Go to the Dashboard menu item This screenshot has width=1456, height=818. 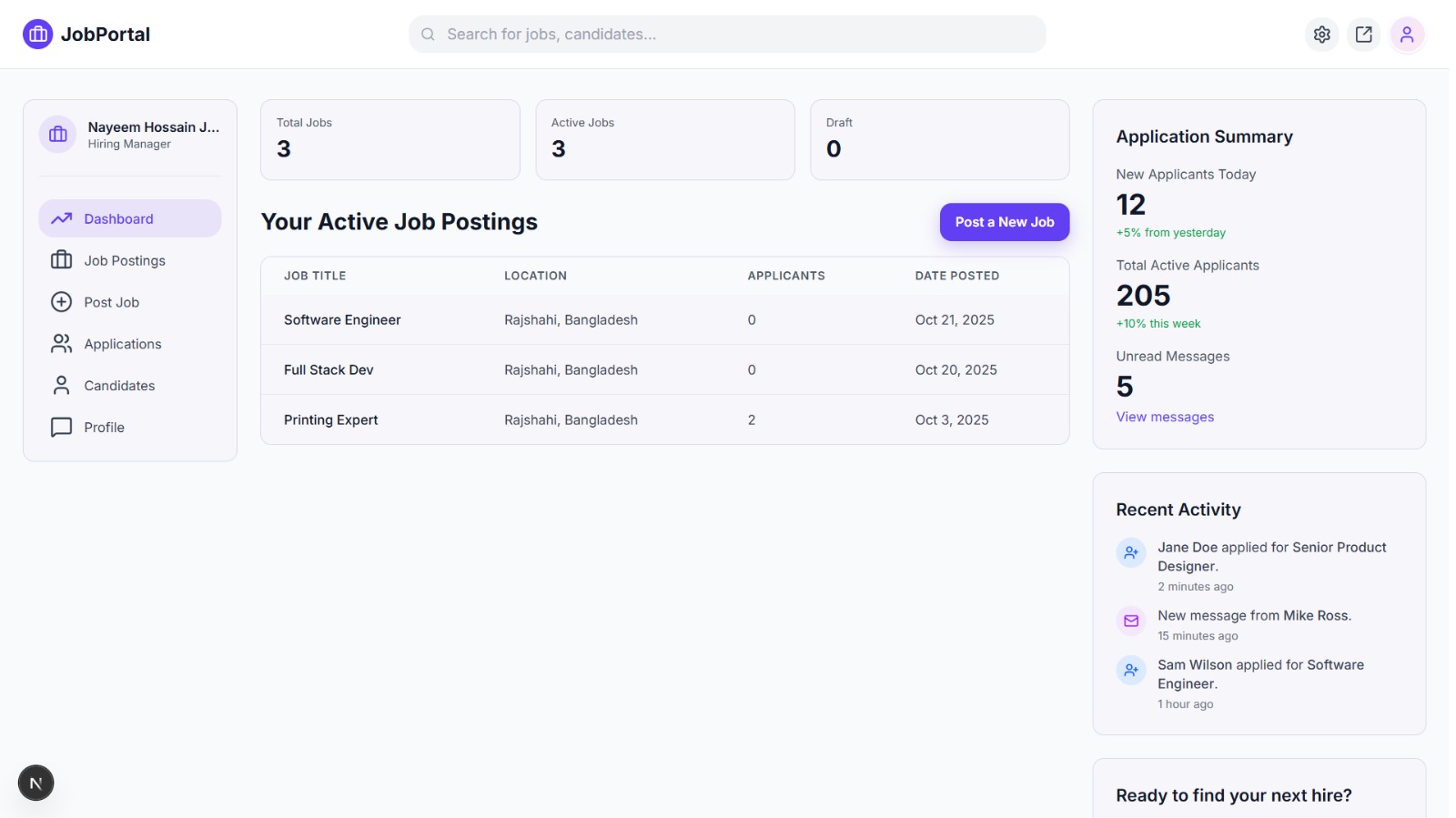point(130,218)
